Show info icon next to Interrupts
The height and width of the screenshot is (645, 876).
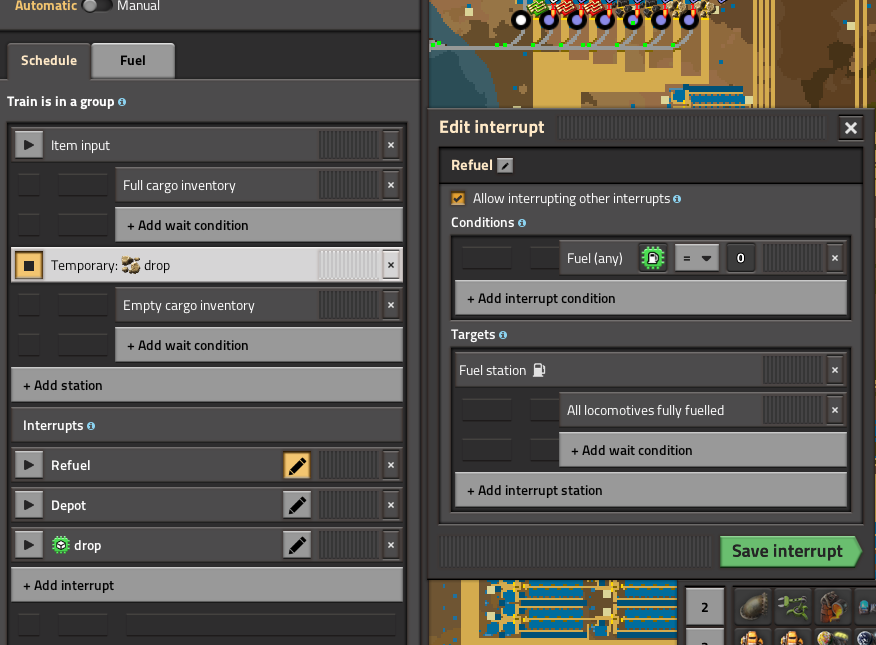[91, 426]
